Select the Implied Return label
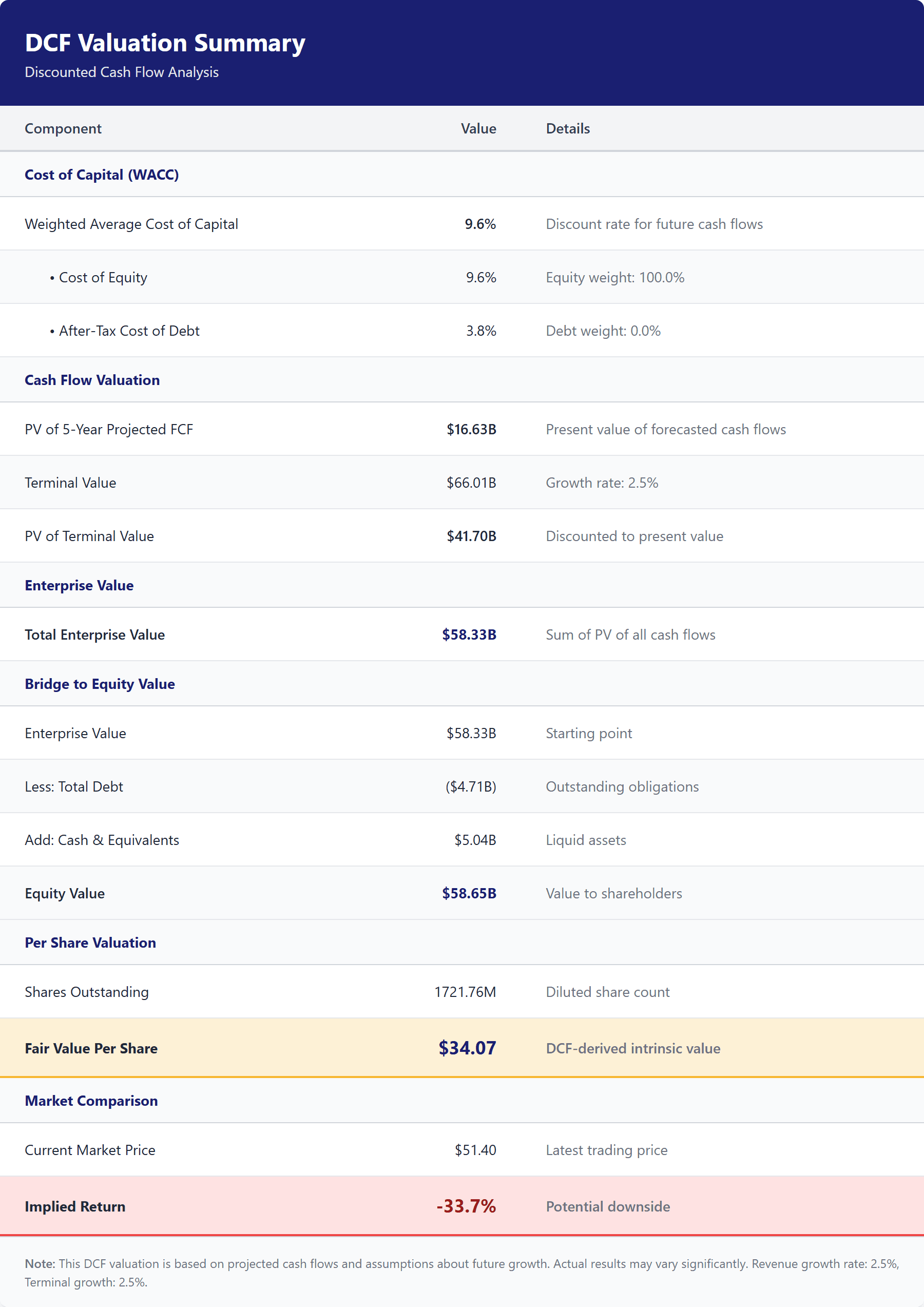The height and width of the screenshot is (1307, 924). click(x=75, y=1207)
